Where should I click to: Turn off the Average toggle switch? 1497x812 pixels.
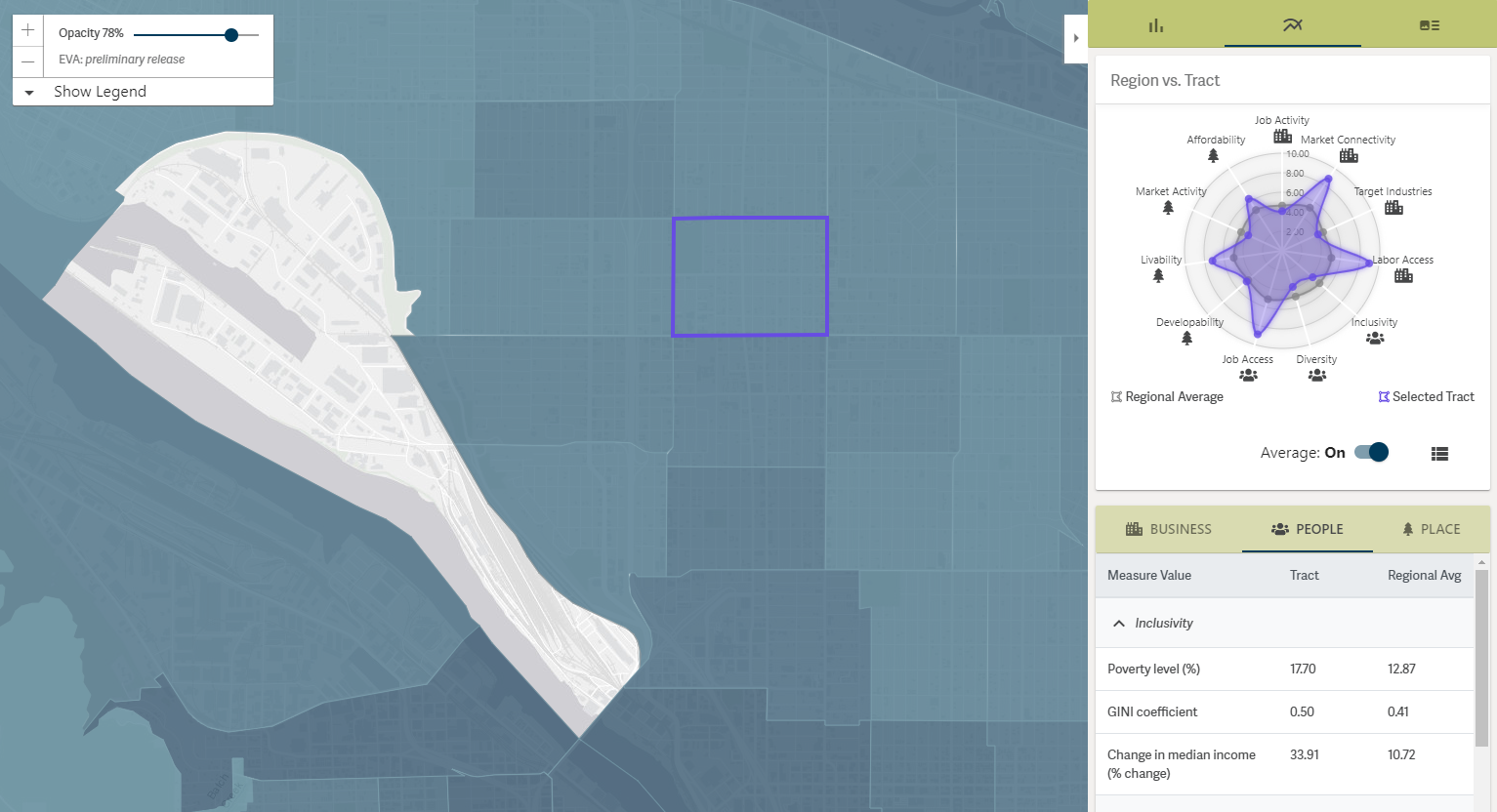pyautogui.click(x=1371, y=452)
